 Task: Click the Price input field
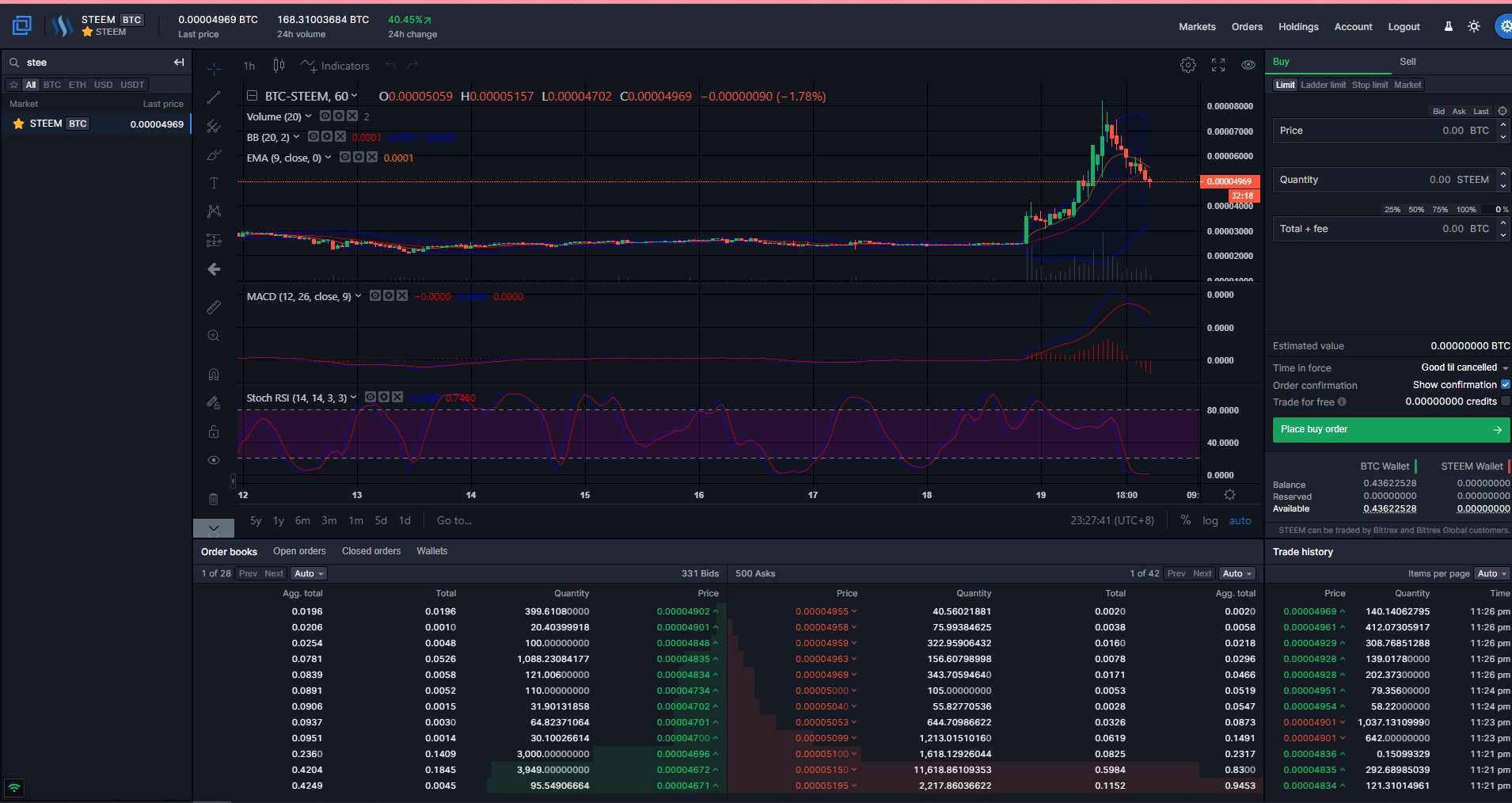coord(1390,131)
